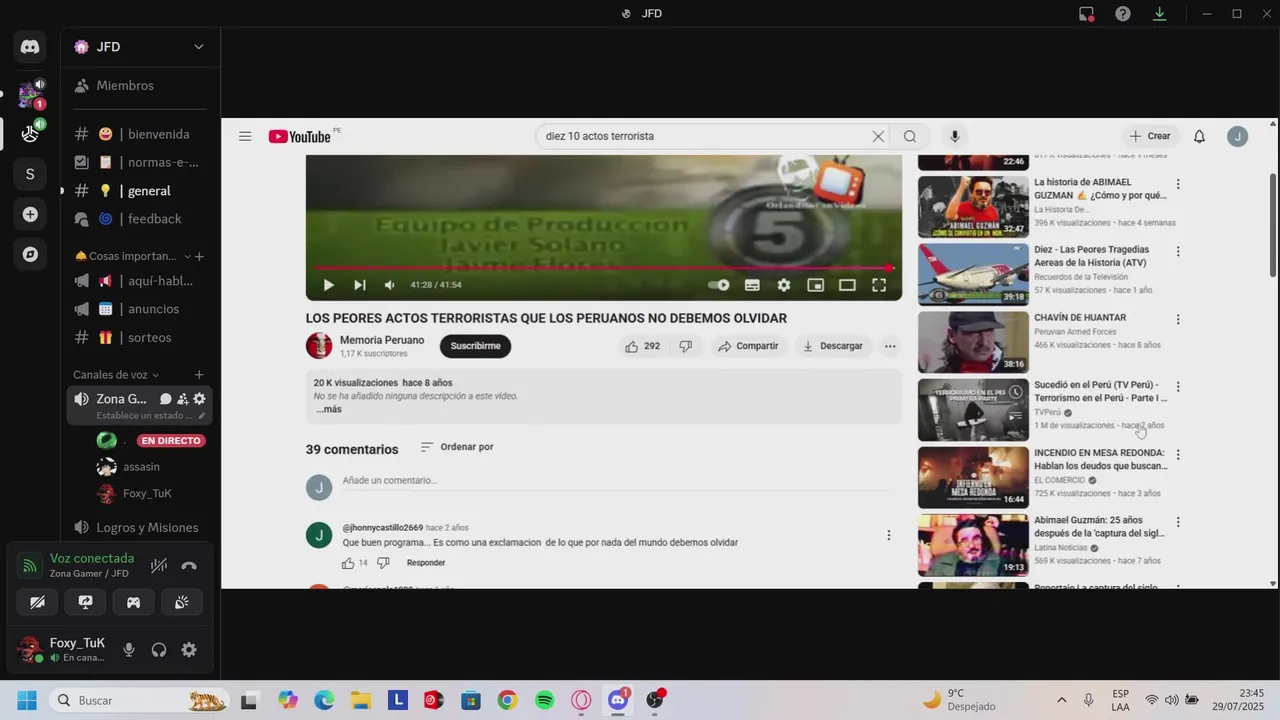Mute the YouTube video volume
This screenshot has width=1280, height=720.
pos(390,285)
